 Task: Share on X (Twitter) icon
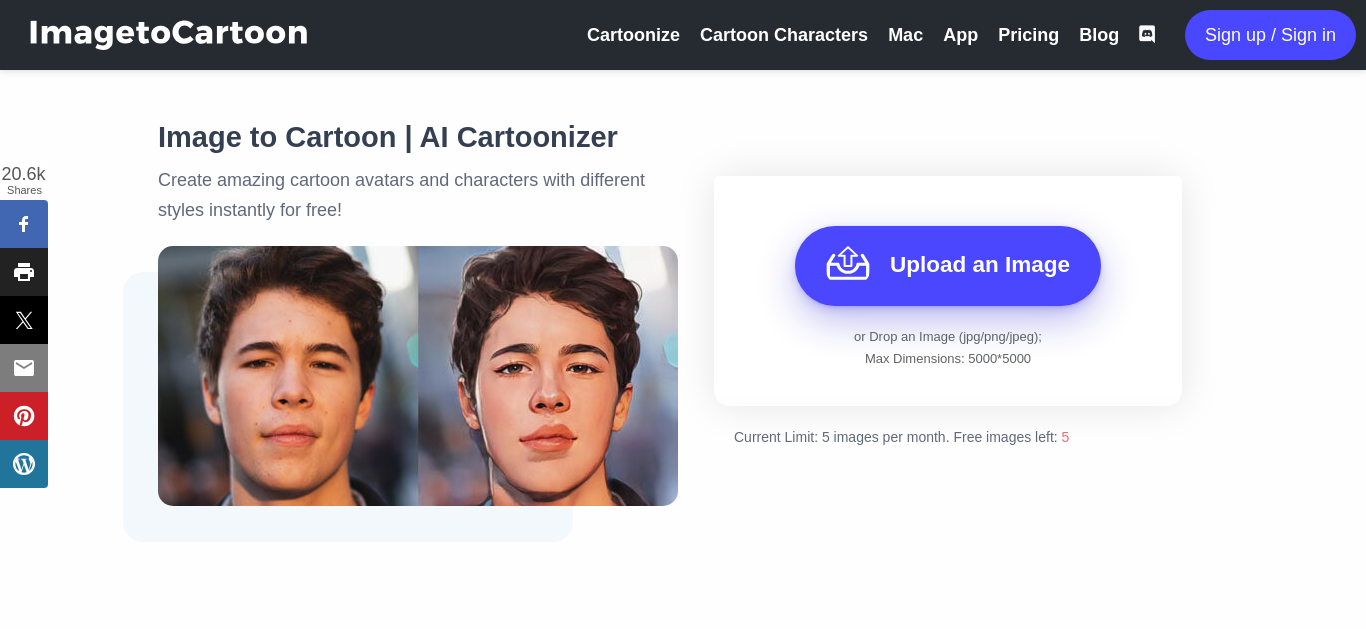click(x=24, y=320)
